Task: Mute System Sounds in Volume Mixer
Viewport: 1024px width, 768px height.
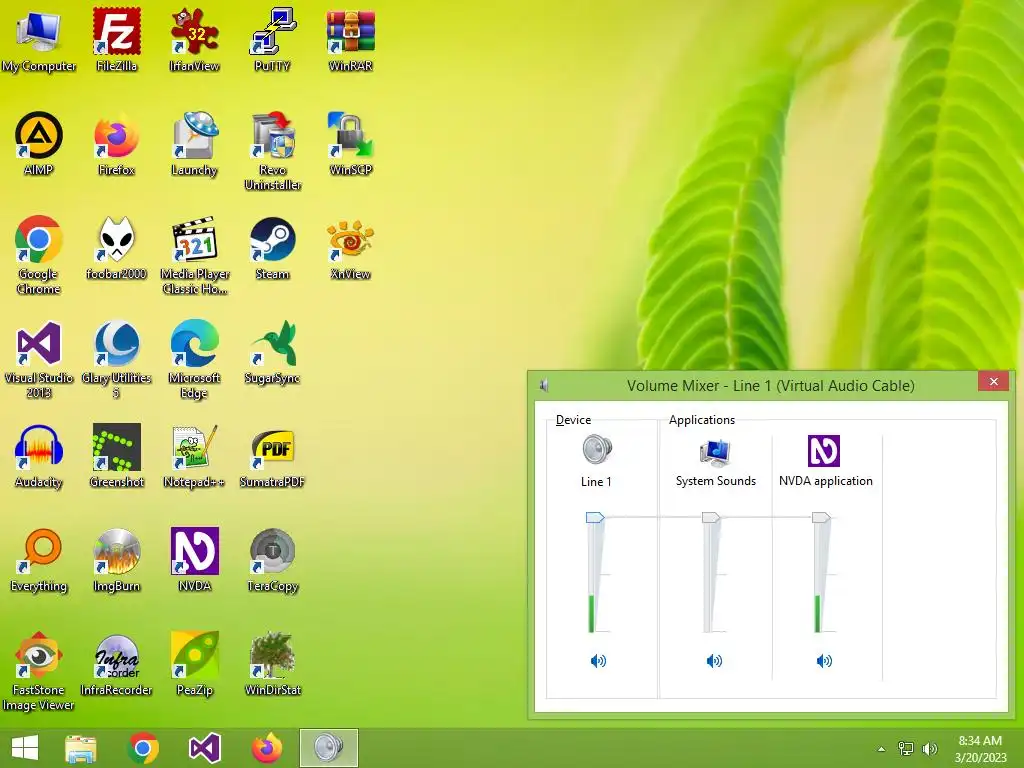Action: pyautogui.click(x=714, y=661)
